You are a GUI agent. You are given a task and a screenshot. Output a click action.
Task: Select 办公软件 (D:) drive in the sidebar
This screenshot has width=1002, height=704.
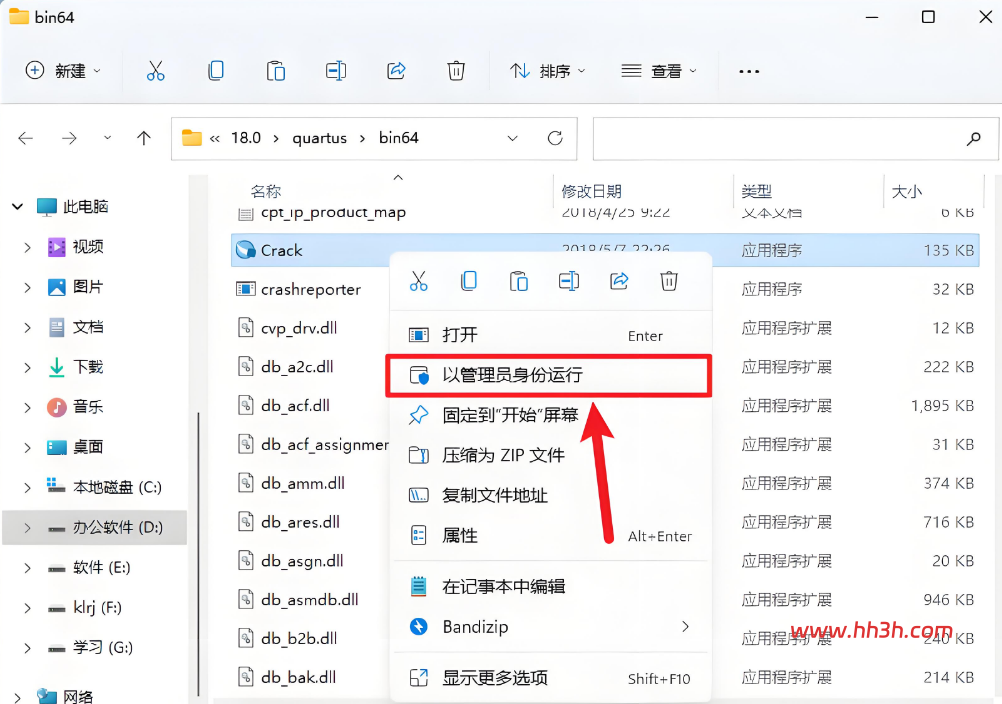(x=95, y=528)
